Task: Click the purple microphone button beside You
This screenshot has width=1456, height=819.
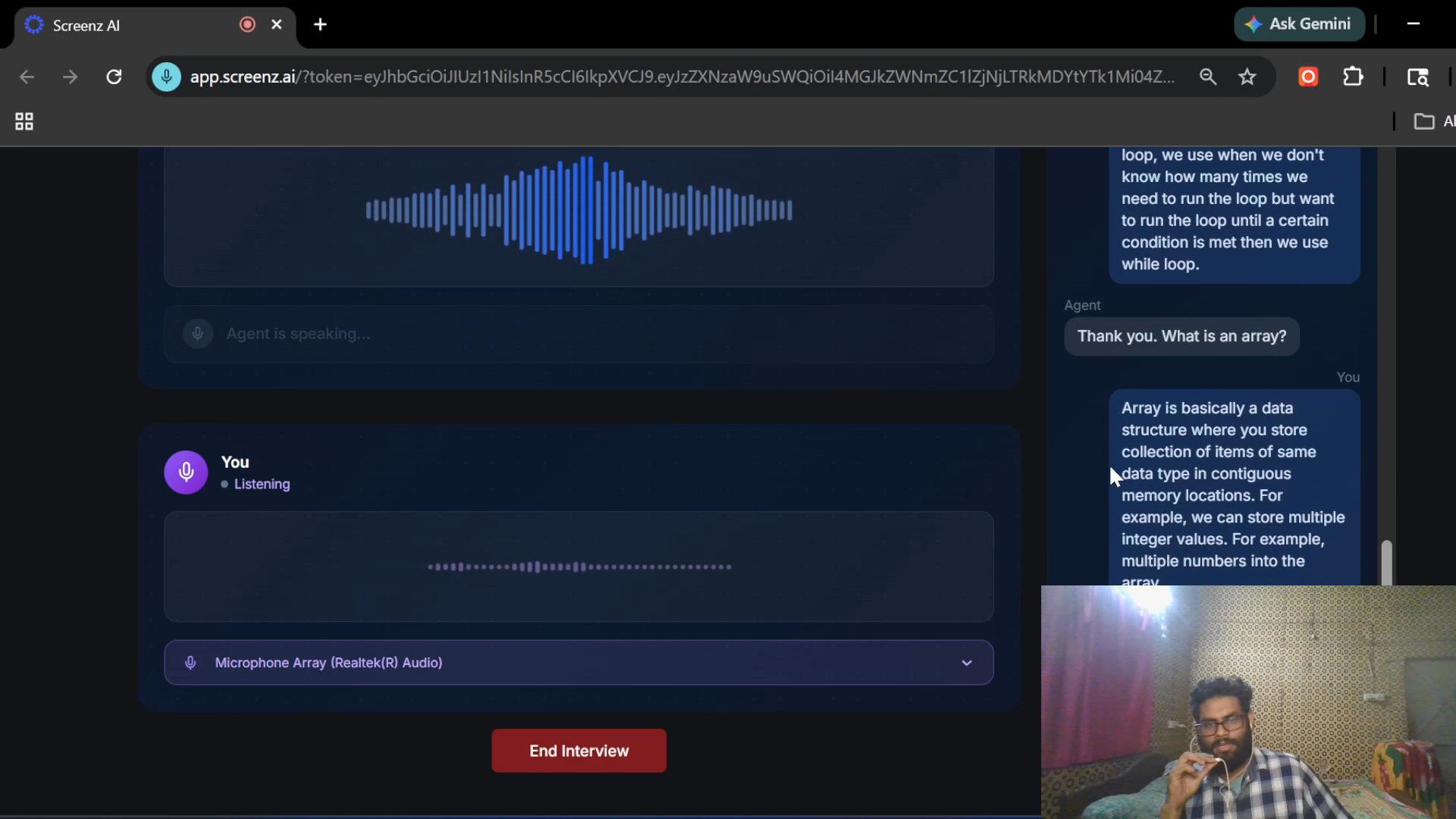Action: click(x=186, y=472)
